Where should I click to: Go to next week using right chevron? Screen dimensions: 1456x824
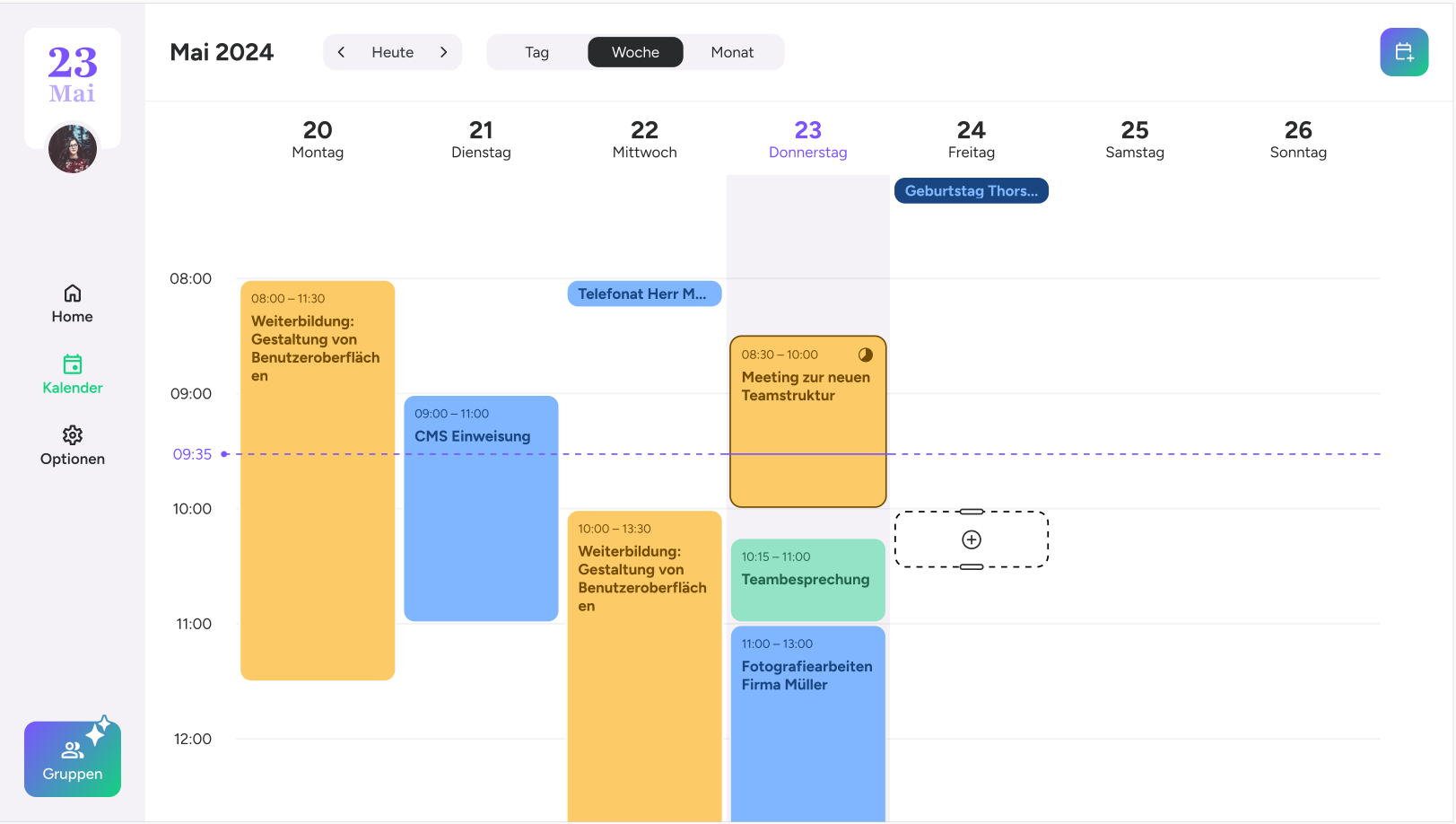pos(444,52)
